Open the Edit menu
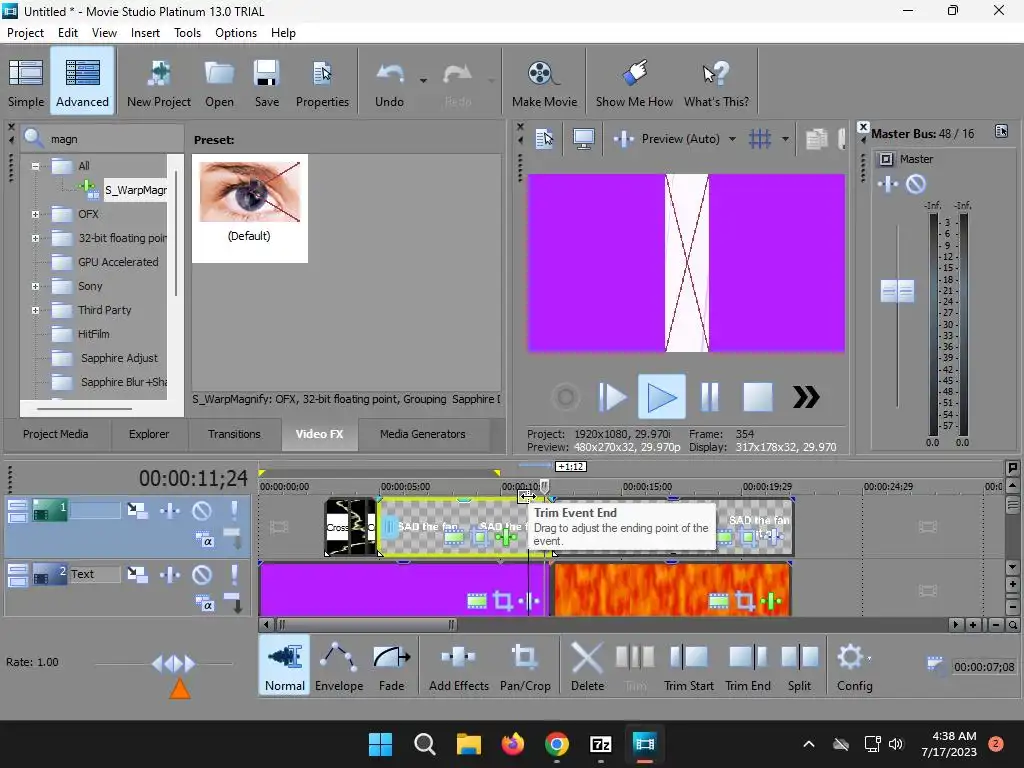 (x=67, y=33)
